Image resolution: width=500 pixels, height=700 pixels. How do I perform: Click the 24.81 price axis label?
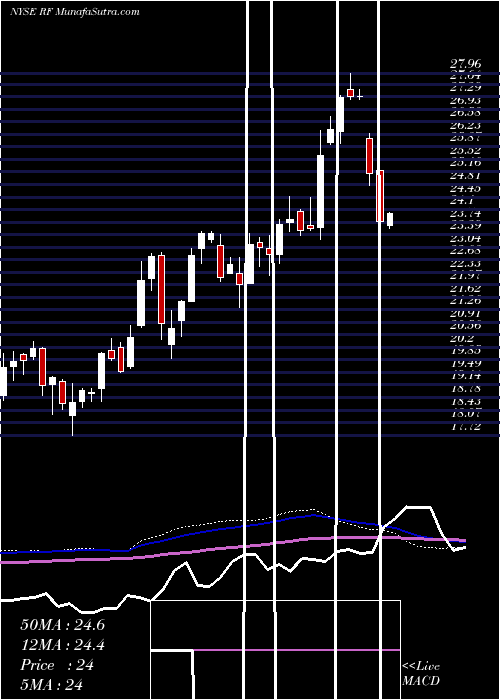[465, 175]
